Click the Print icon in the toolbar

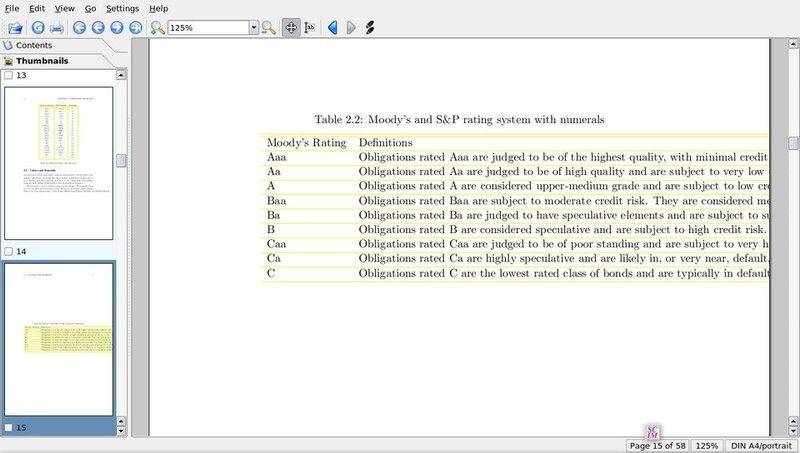pos(56,28)
